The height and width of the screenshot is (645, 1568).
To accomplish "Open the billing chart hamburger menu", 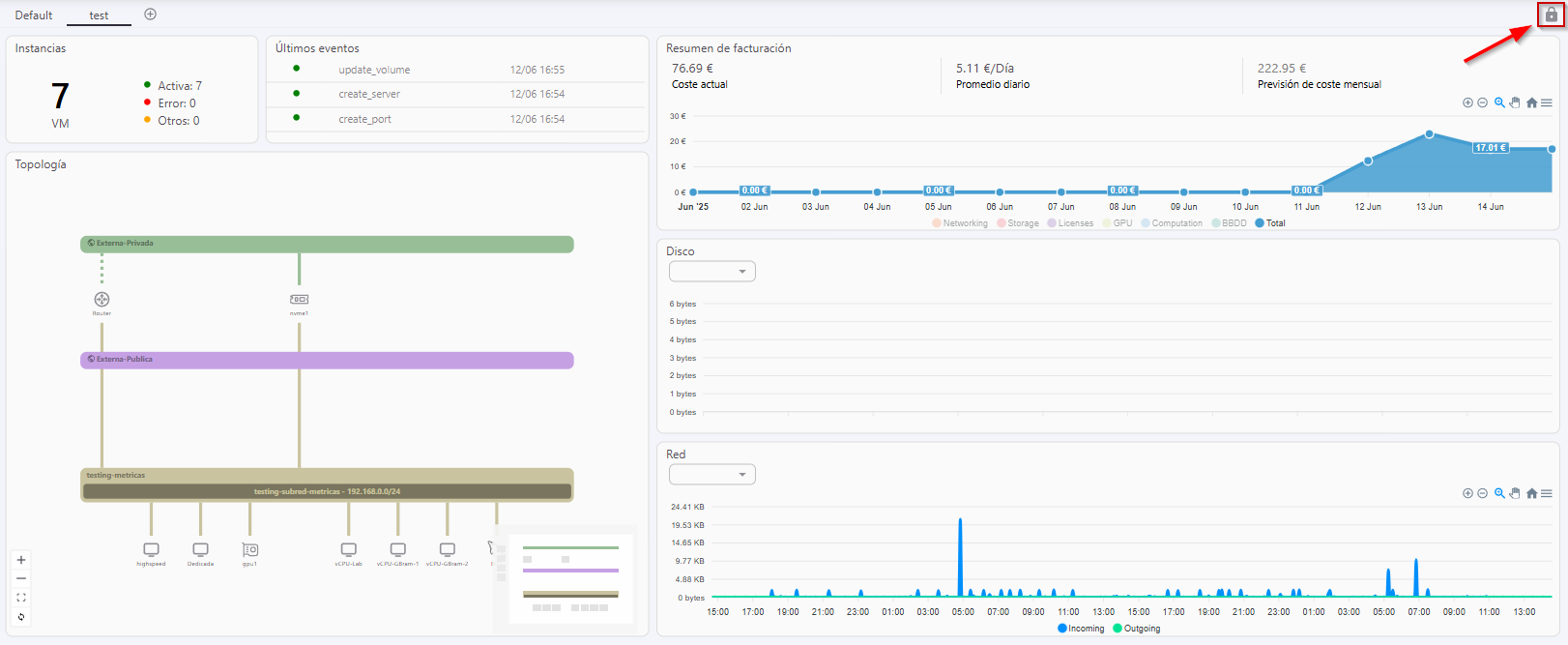I will (x=1547, y=103).
